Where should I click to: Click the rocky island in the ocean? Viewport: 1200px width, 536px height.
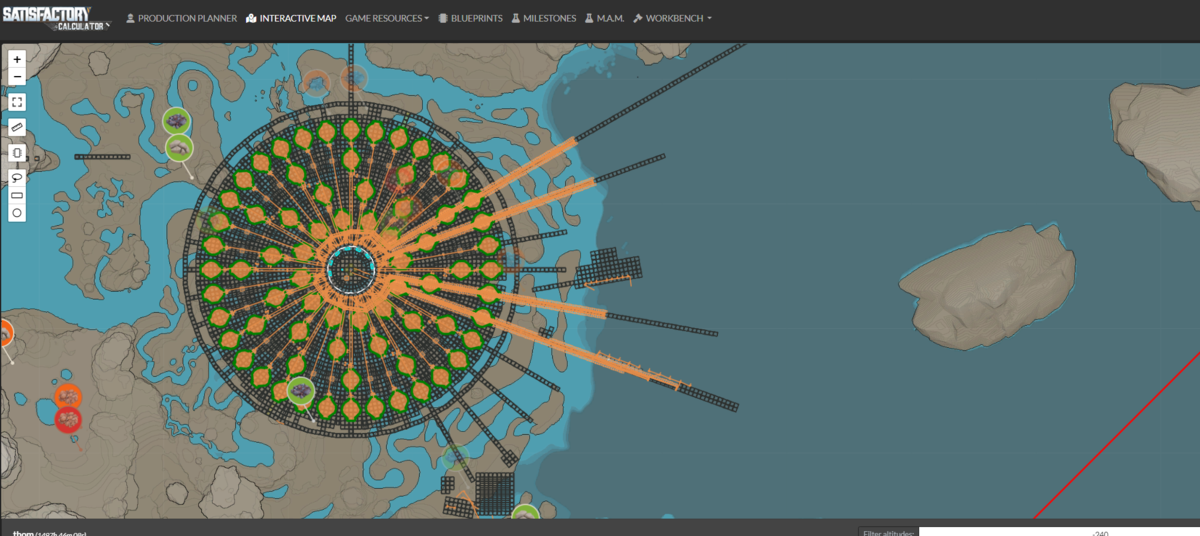(987, 287)
